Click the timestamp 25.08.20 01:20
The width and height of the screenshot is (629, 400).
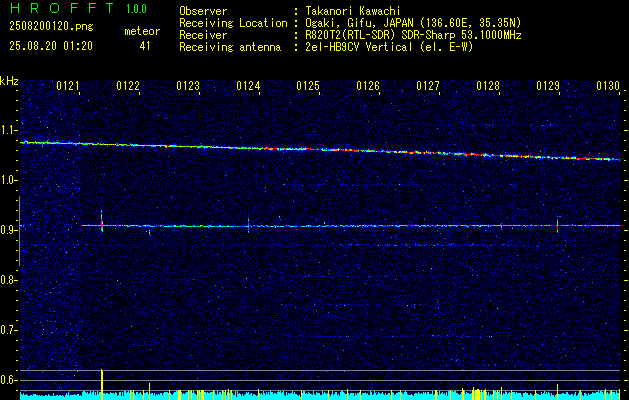(x=51, y=46)
